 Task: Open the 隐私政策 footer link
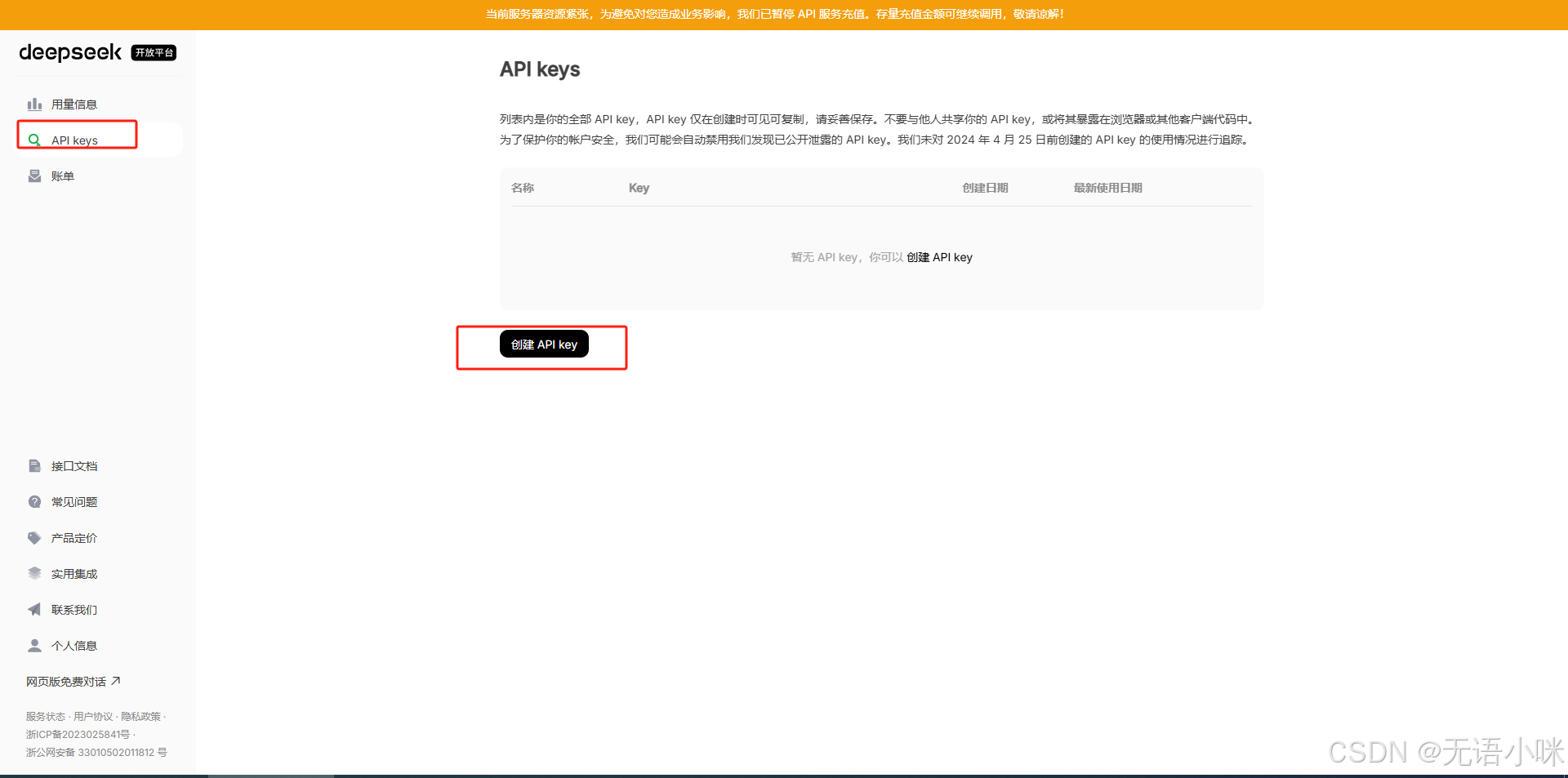(x=140, y=717)
